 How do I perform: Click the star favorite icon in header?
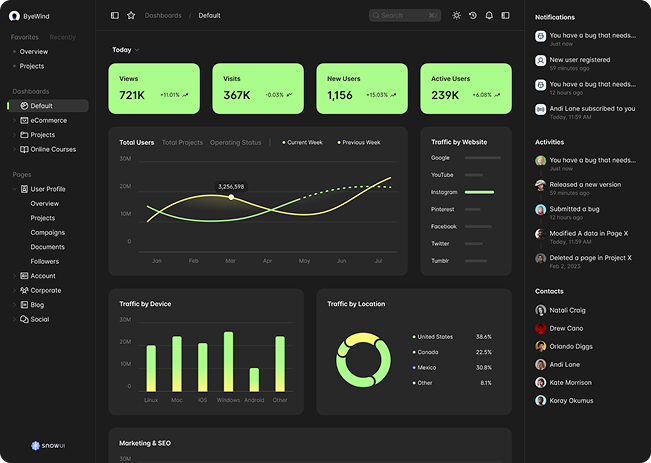[131, 16]
